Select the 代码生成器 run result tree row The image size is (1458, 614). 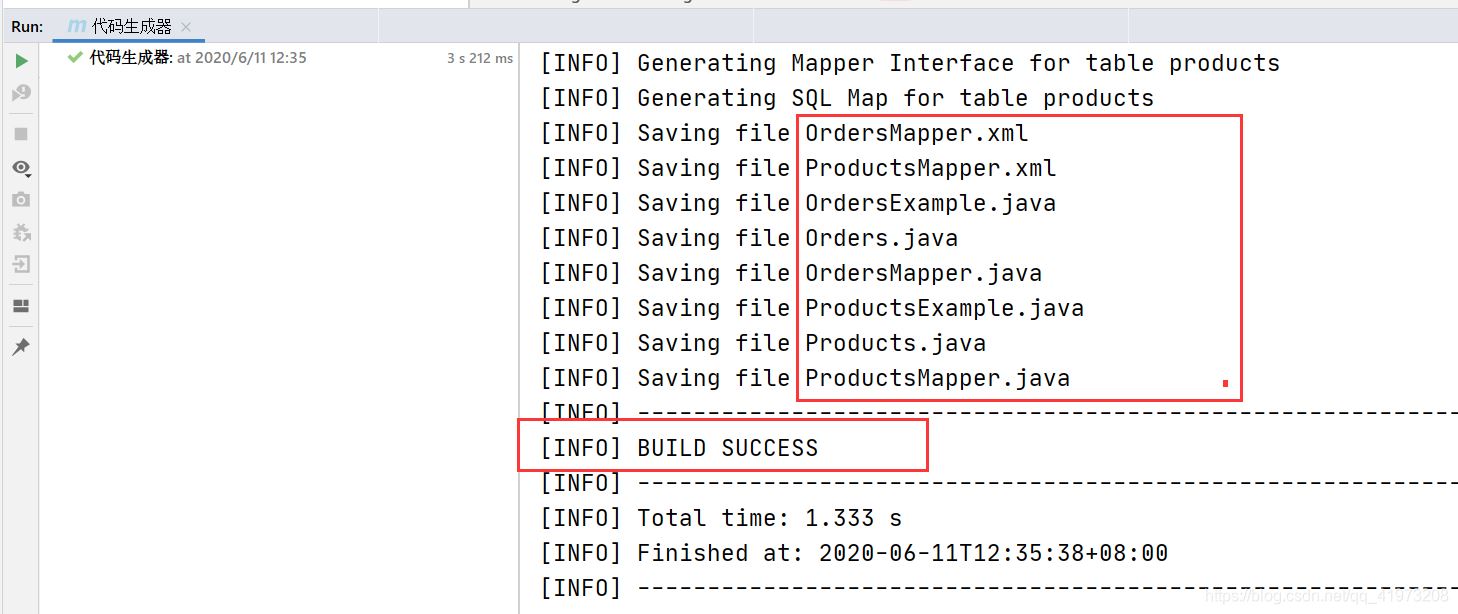(x=290, y=58)
